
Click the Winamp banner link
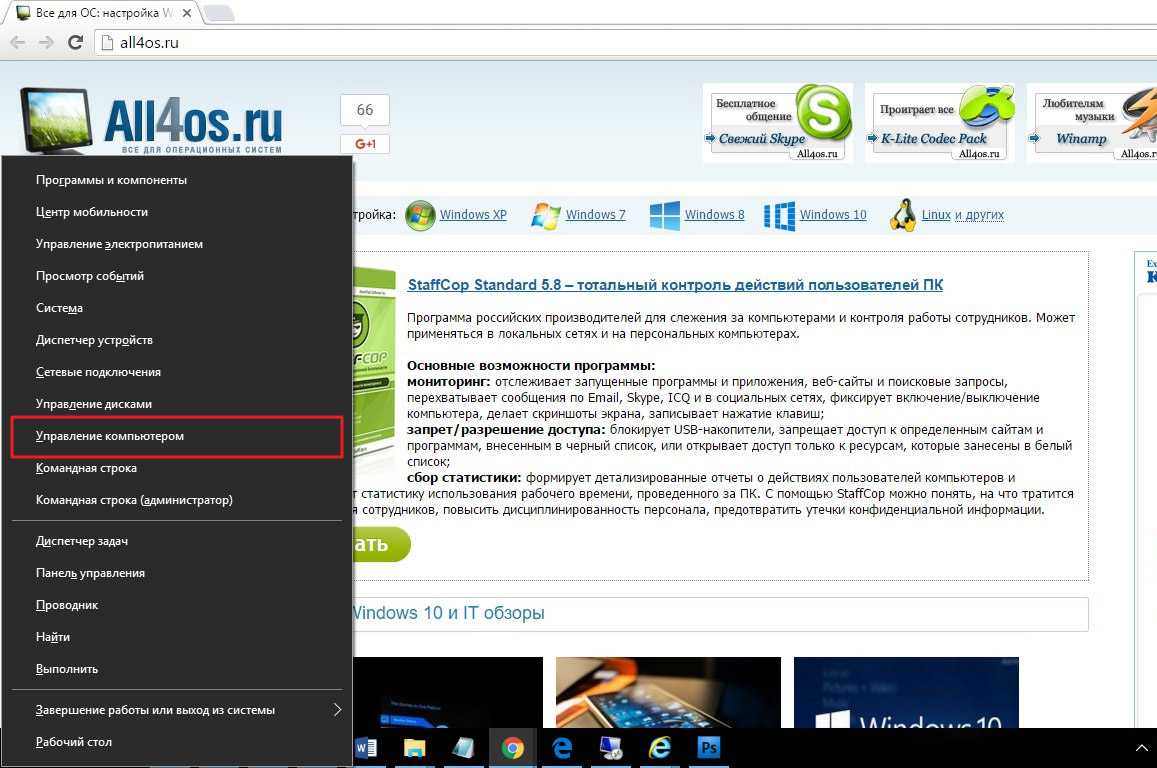[1081, 139]
